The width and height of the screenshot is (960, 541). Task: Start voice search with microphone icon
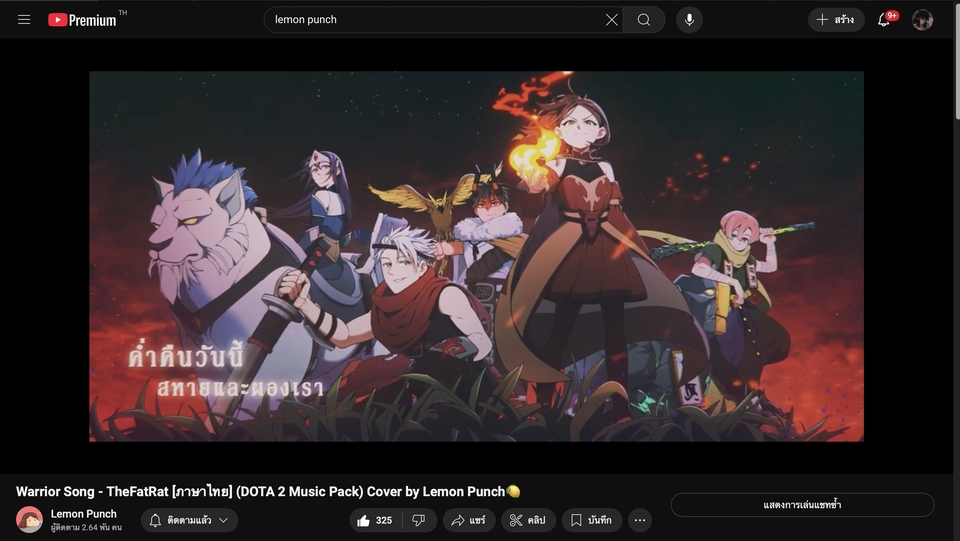[689, 20]
